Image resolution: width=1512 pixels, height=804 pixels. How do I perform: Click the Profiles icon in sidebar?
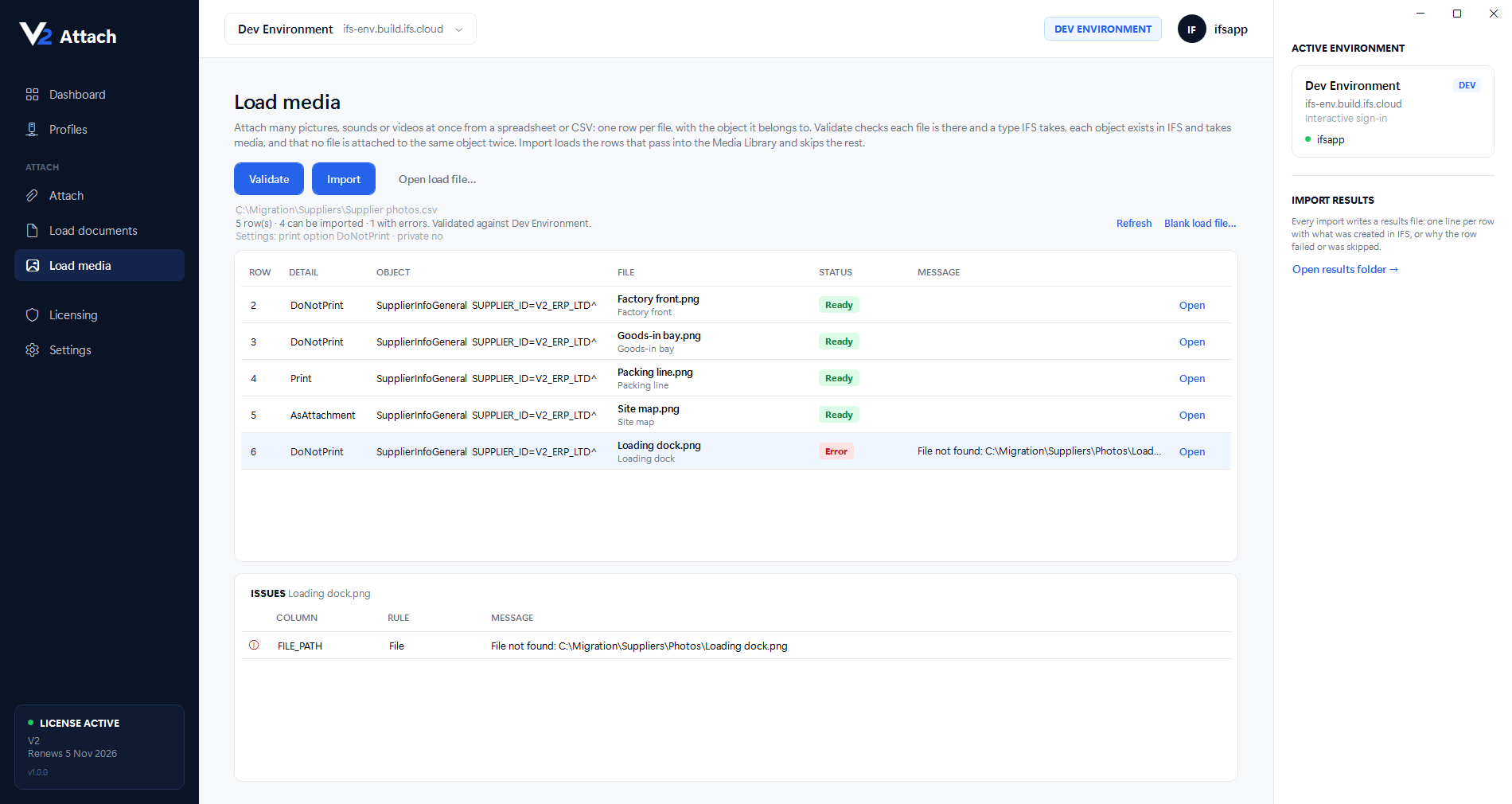tap(33, 130)
